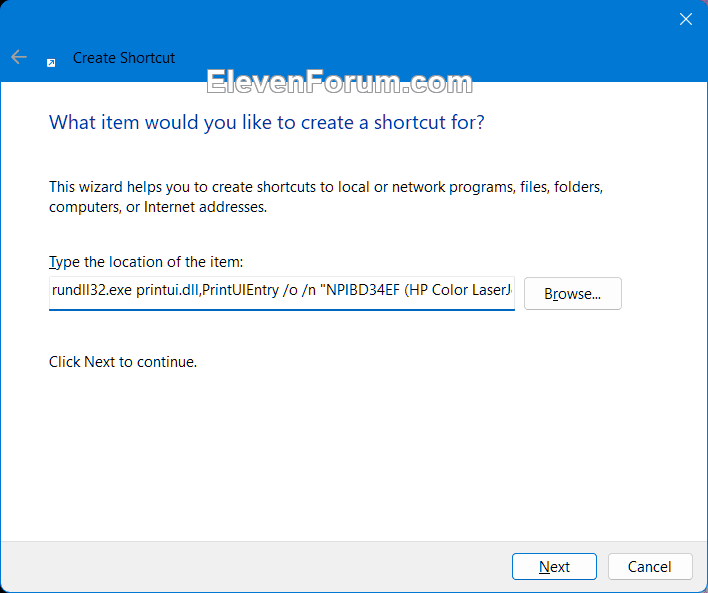Click the "Click Next to continue." text
Image resolution: width=708 pixels, height=593 pixels.
click(x=123, y=362)
